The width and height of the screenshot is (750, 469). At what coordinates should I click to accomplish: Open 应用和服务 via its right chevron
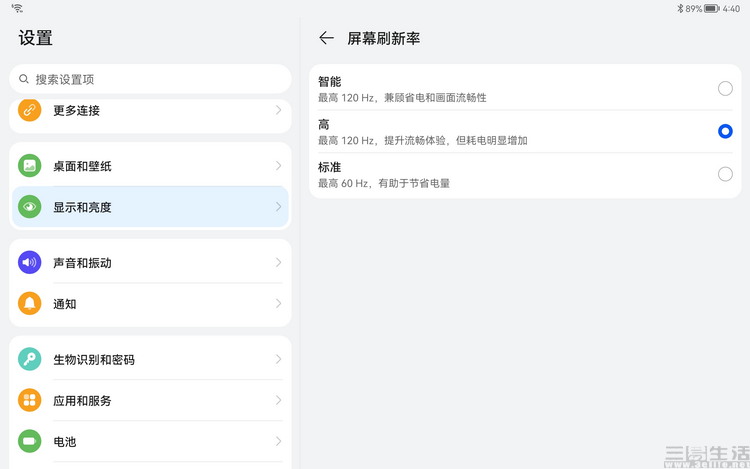click(x=278, y=401)
